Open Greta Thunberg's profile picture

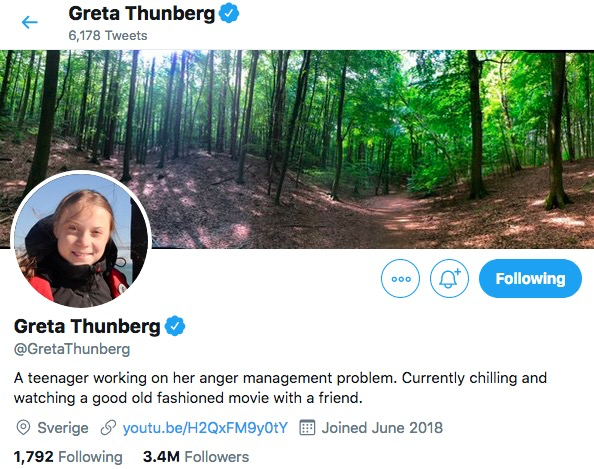(81, 239)
